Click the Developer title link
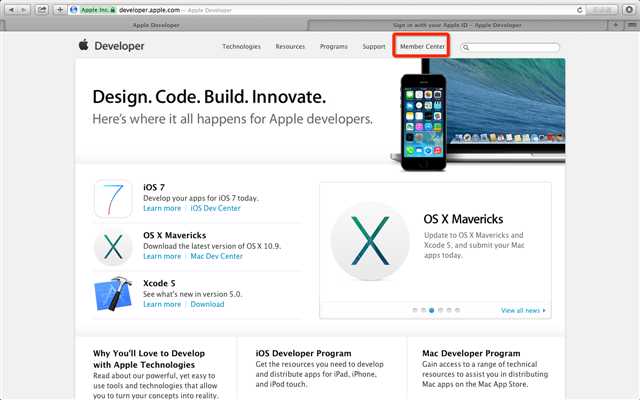Screen dimensions: 640x400 pos(119,46)
